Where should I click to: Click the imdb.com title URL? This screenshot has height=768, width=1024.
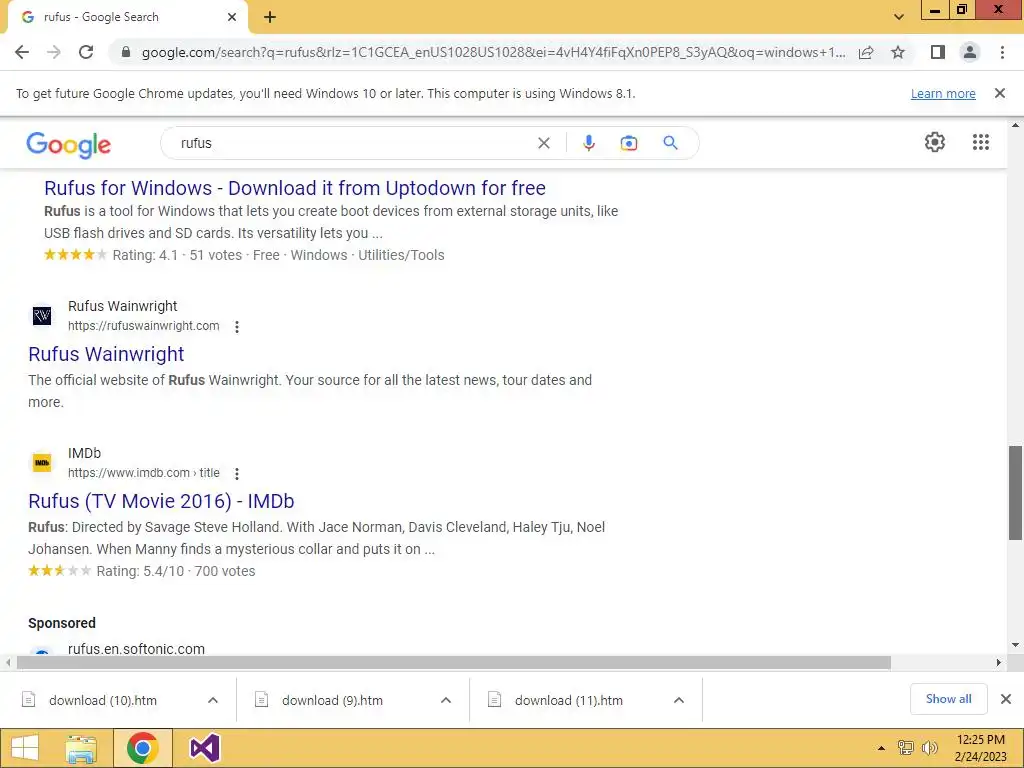pos(144,473)
